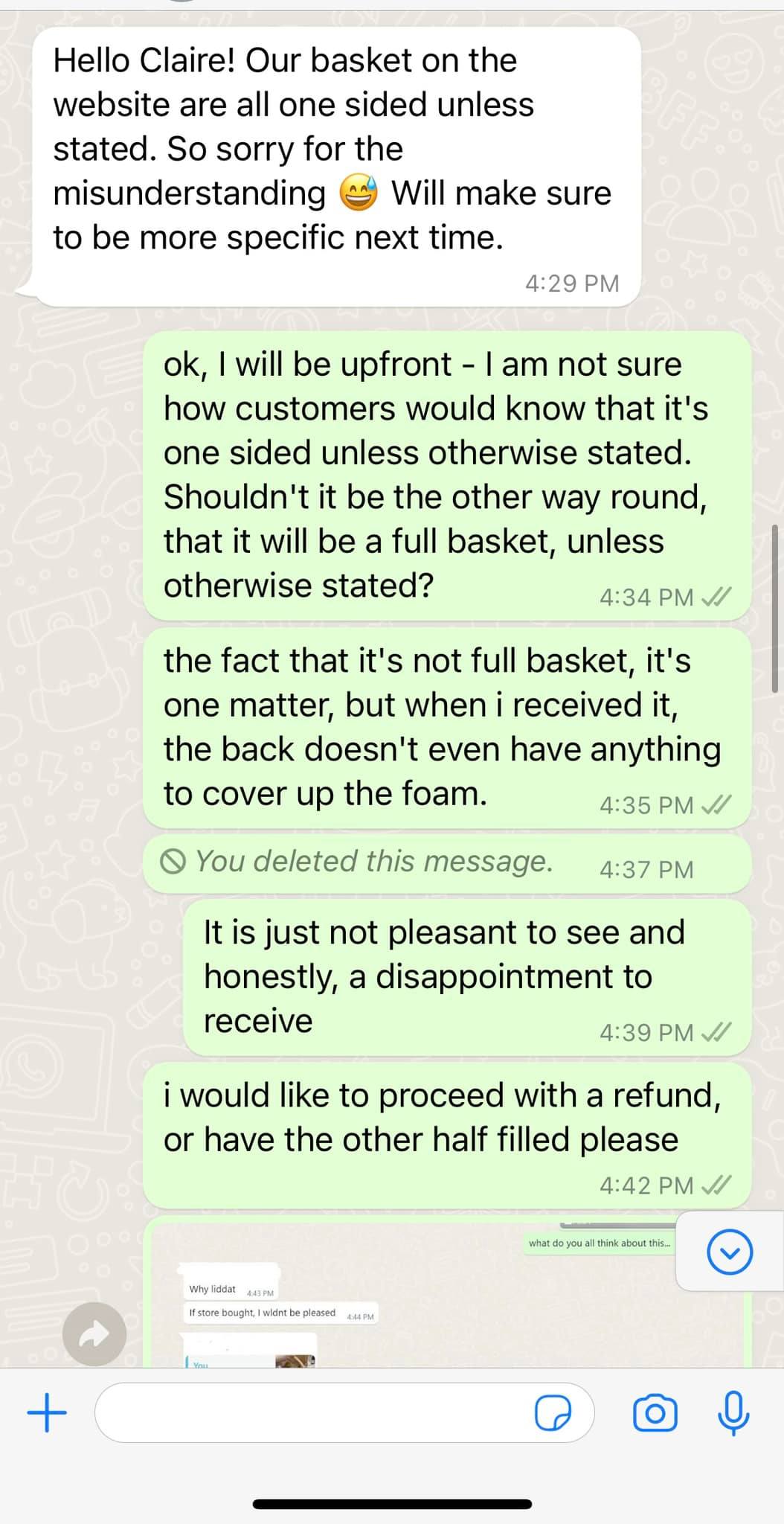
Task: Tap the deleted message prohibited icon
Action: coord(173,862)
